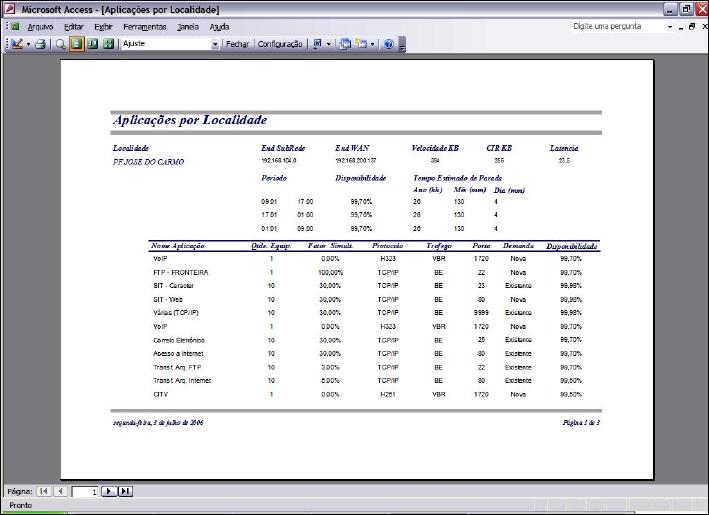Click 'Nome Aplicação' column header

click(178, 246)
